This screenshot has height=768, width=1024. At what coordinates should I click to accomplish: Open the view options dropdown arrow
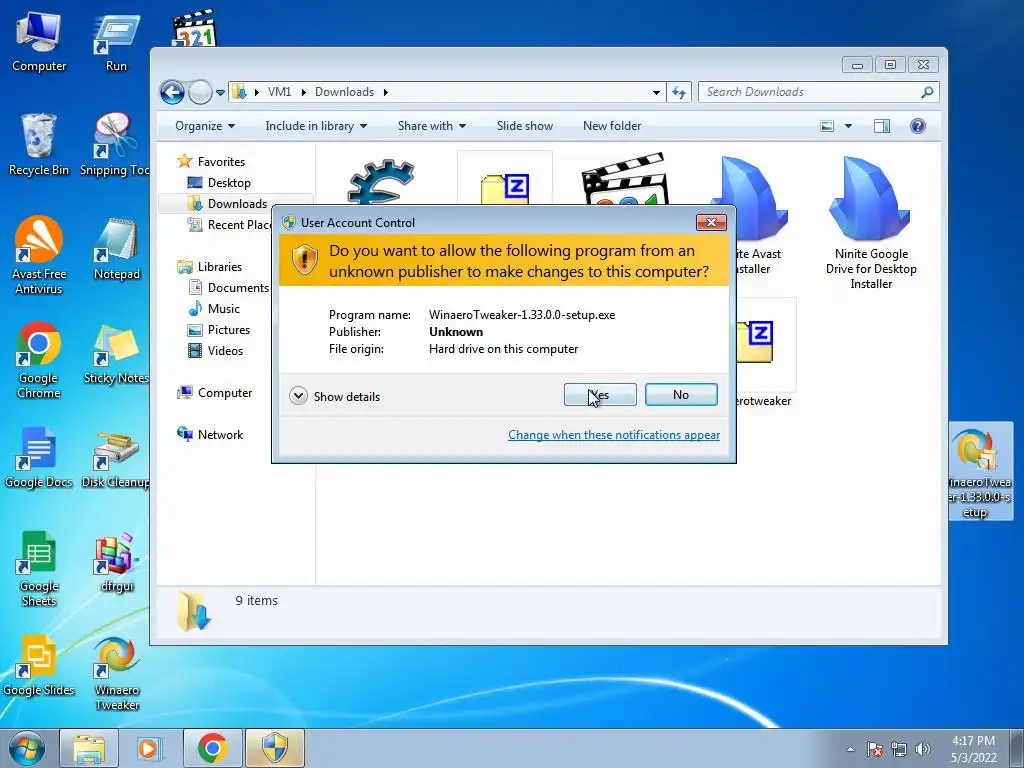848,126
